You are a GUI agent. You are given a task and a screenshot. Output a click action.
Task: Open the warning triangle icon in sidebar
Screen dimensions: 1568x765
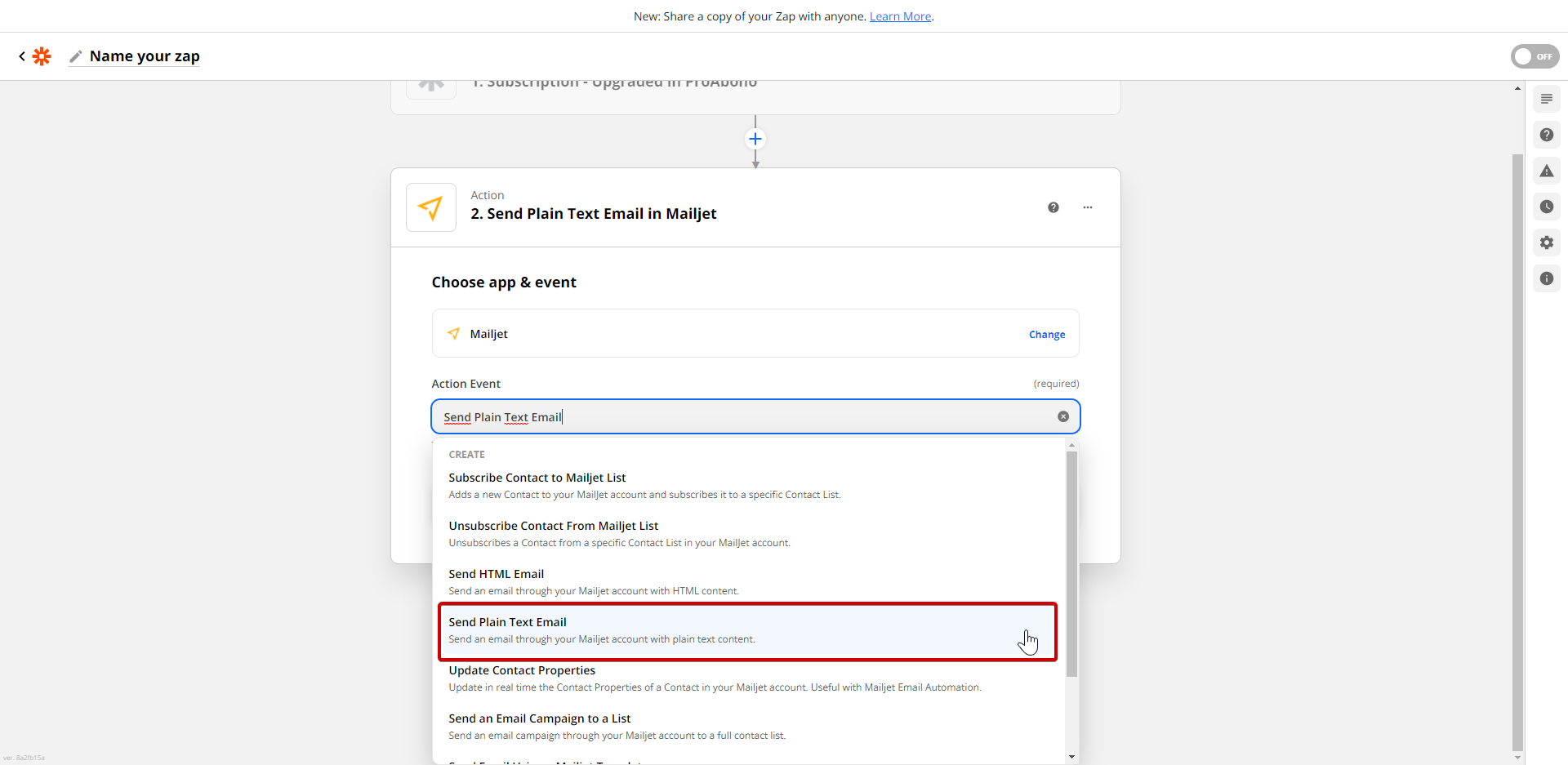tap(1547, 171)
